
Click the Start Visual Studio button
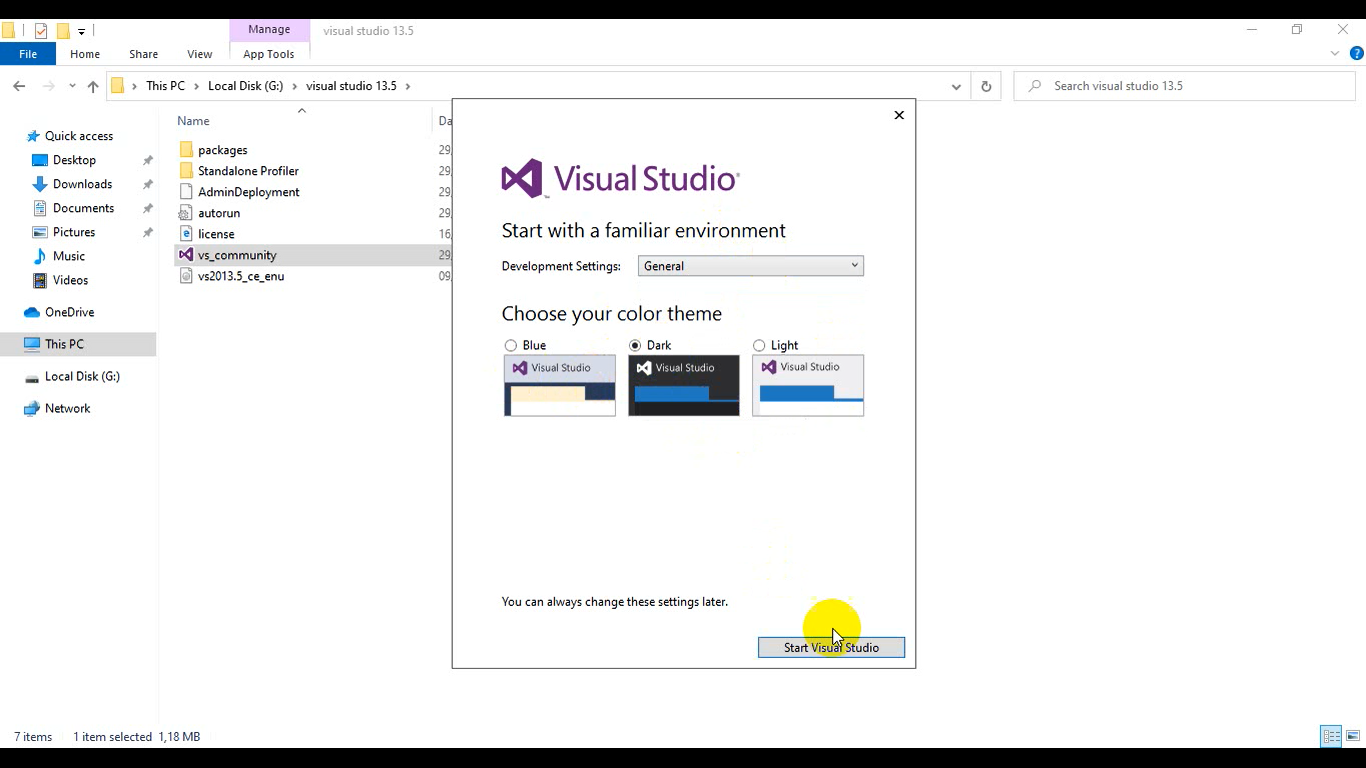point(831,647)
